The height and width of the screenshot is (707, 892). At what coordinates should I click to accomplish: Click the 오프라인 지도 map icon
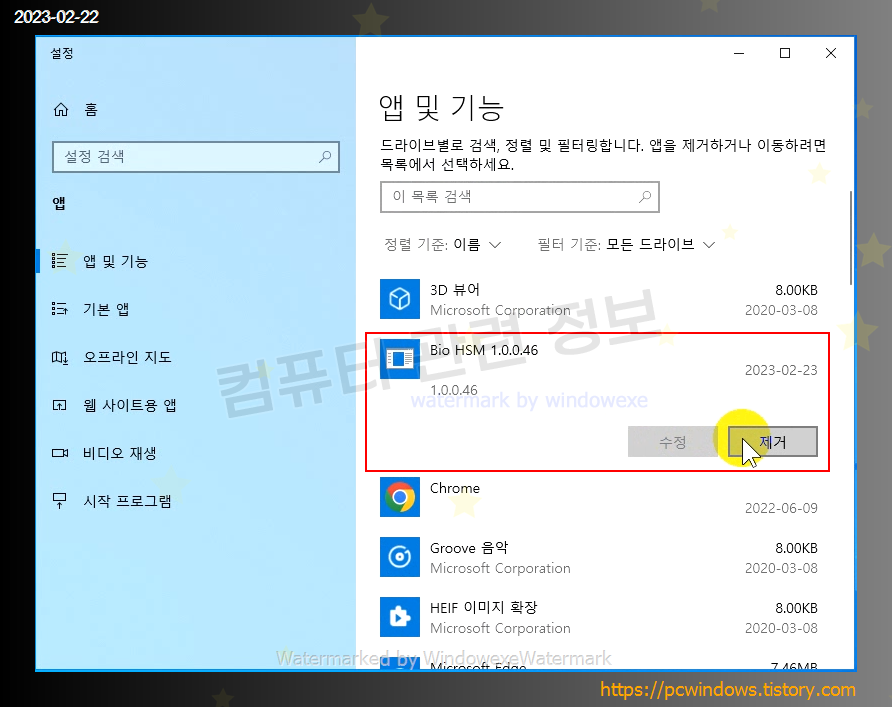(x=59, y=357)
